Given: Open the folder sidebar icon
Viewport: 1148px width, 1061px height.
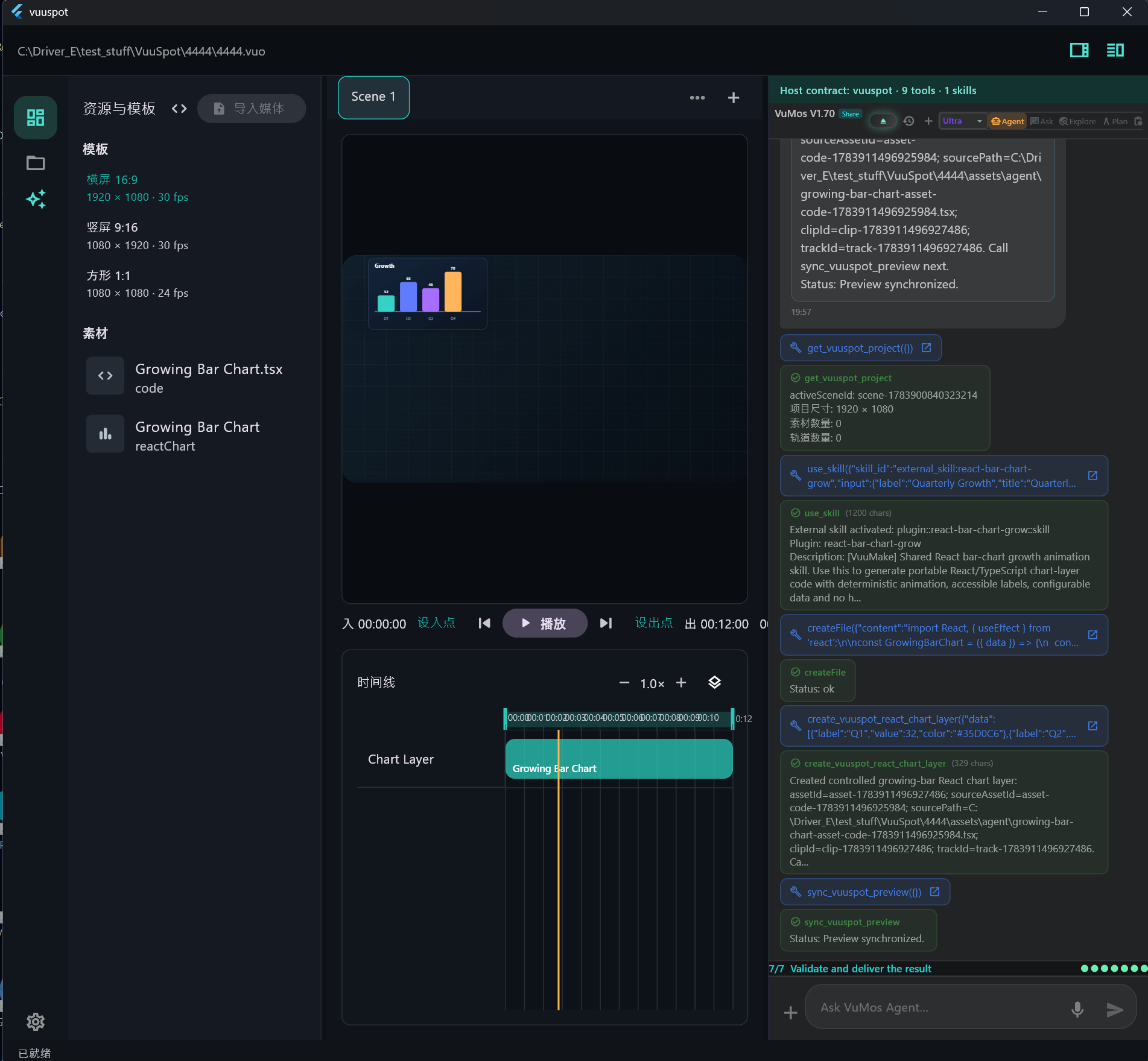Looking at the screenshot, I should point(36,163).
